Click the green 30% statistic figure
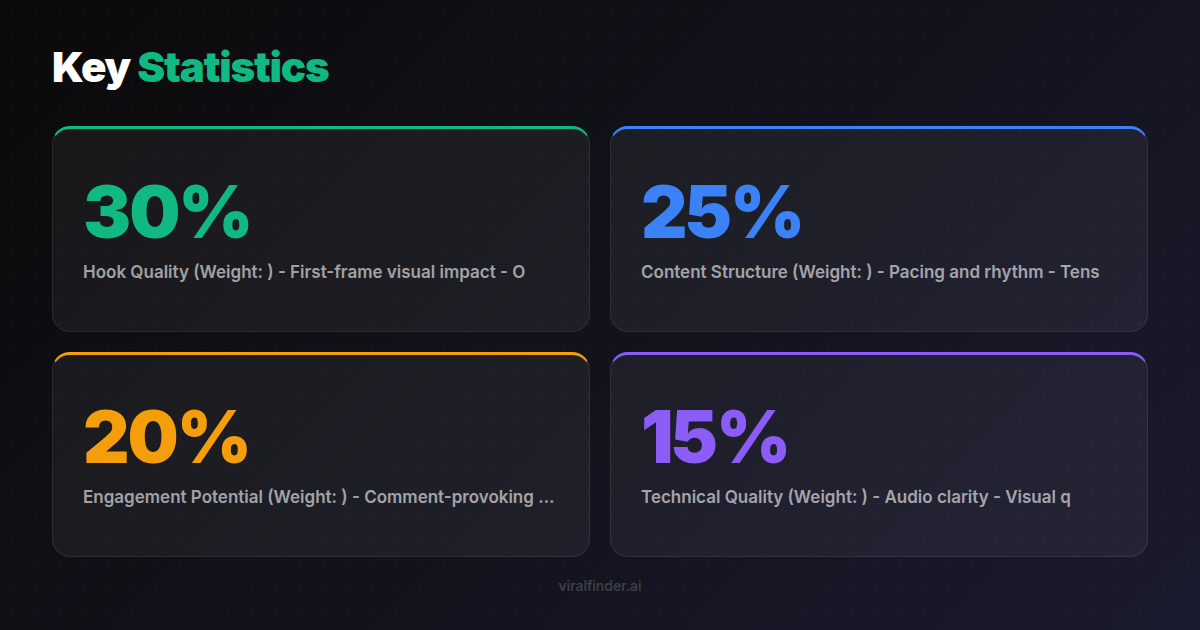The image size is (1200, 630). click(166, 212)
